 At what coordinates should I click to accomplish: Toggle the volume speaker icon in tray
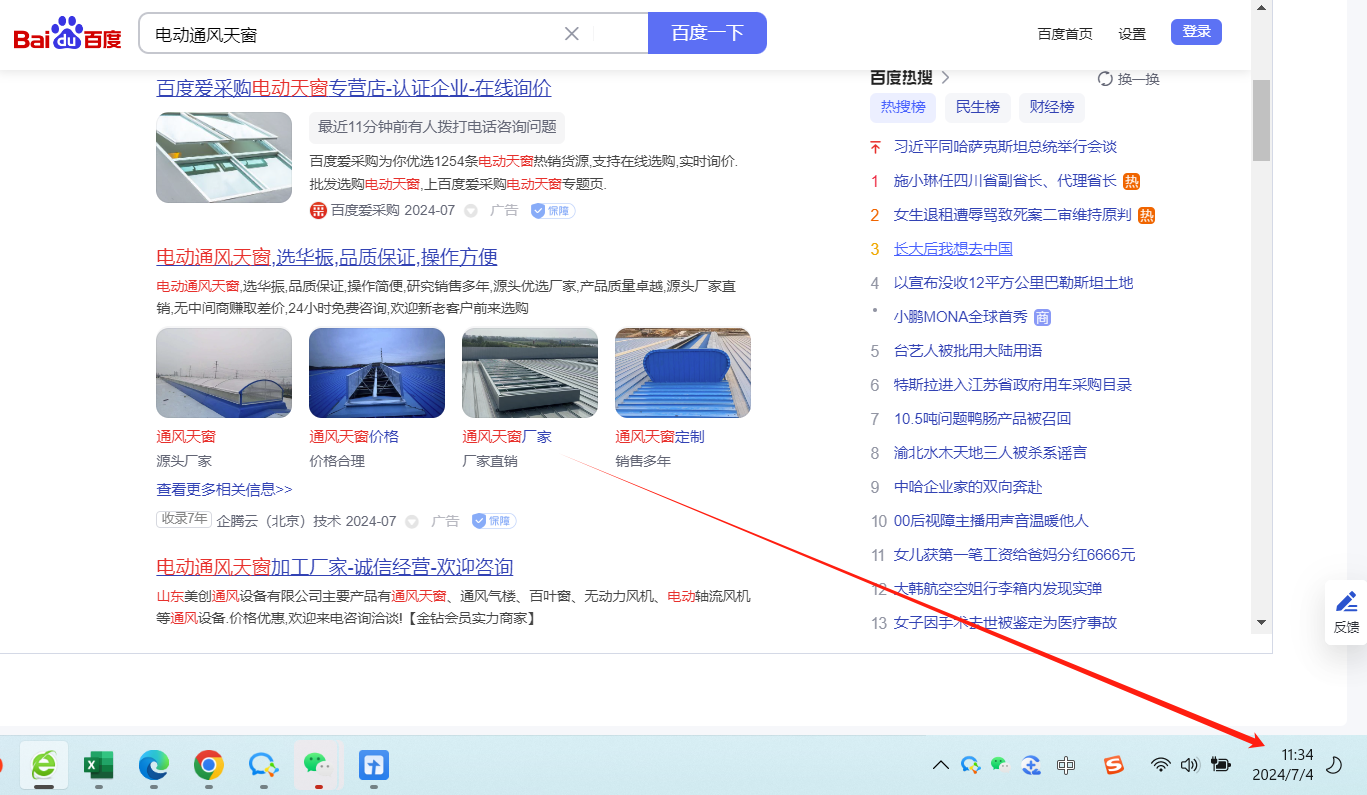pos(1189,766)
